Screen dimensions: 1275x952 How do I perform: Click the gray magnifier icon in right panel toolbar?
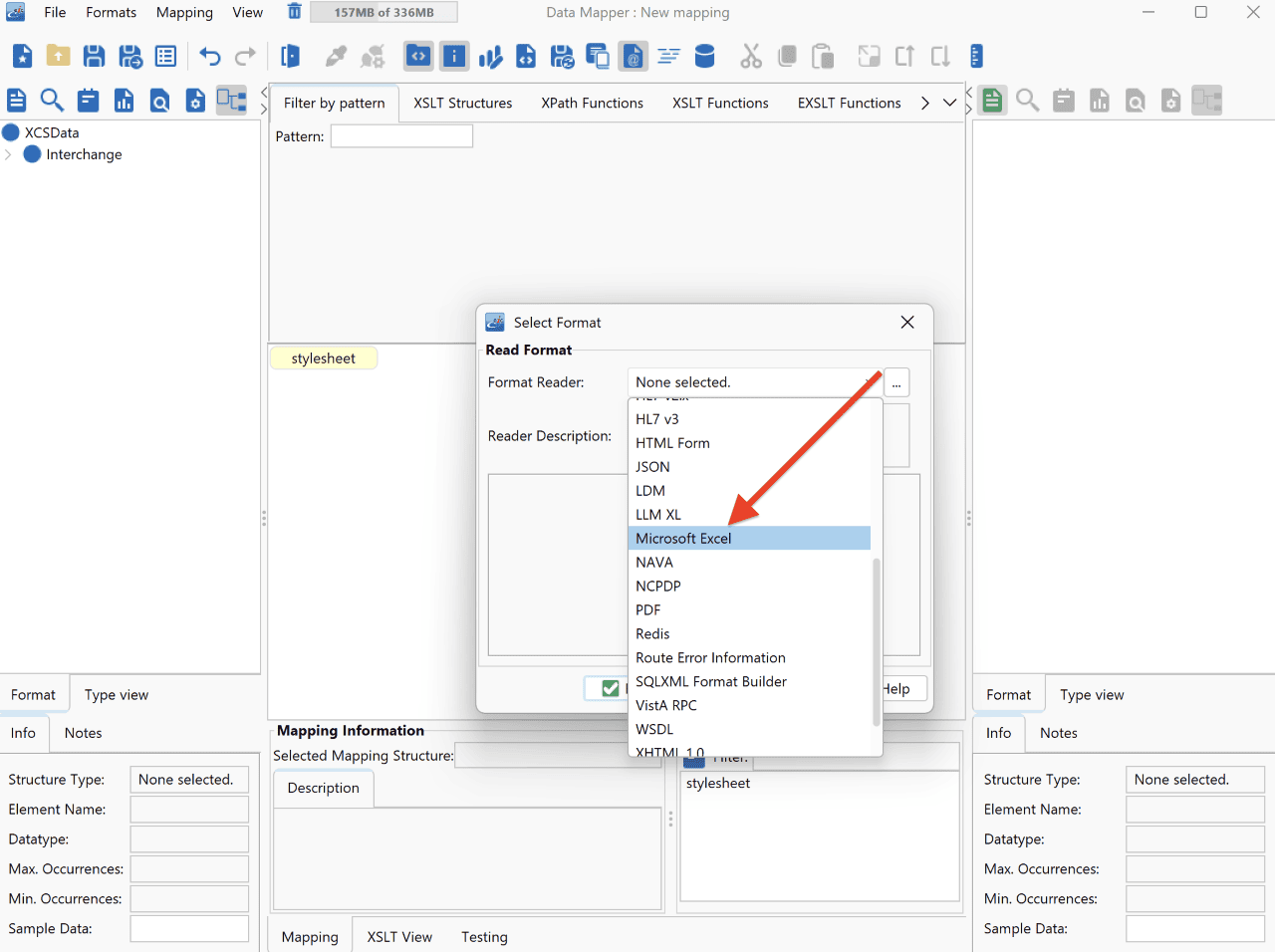(x=1028, y=100)
